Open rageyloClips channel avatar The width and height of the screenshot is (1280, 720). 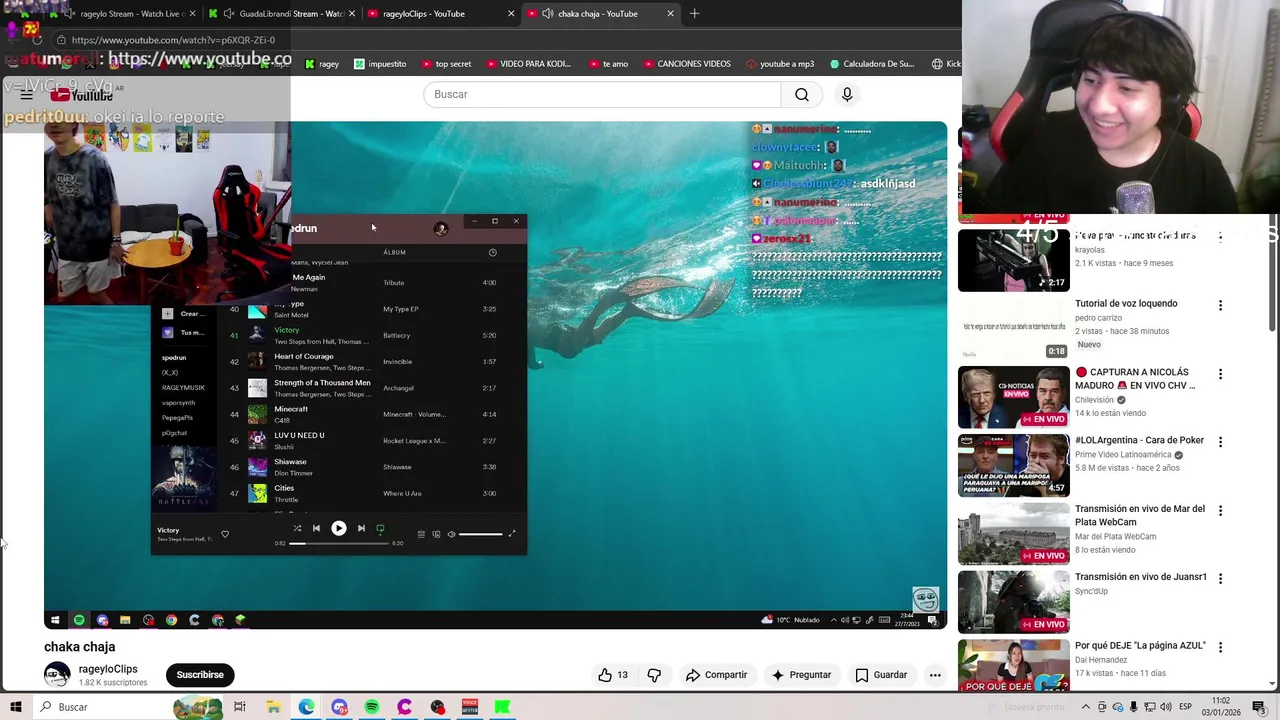point(57,675)
